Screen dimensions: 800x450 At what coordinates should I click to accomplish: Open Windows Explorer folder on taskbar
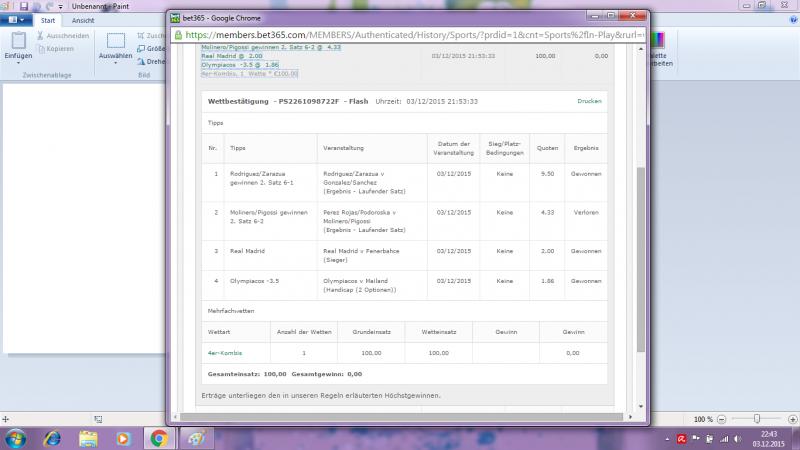pos(88,439)
